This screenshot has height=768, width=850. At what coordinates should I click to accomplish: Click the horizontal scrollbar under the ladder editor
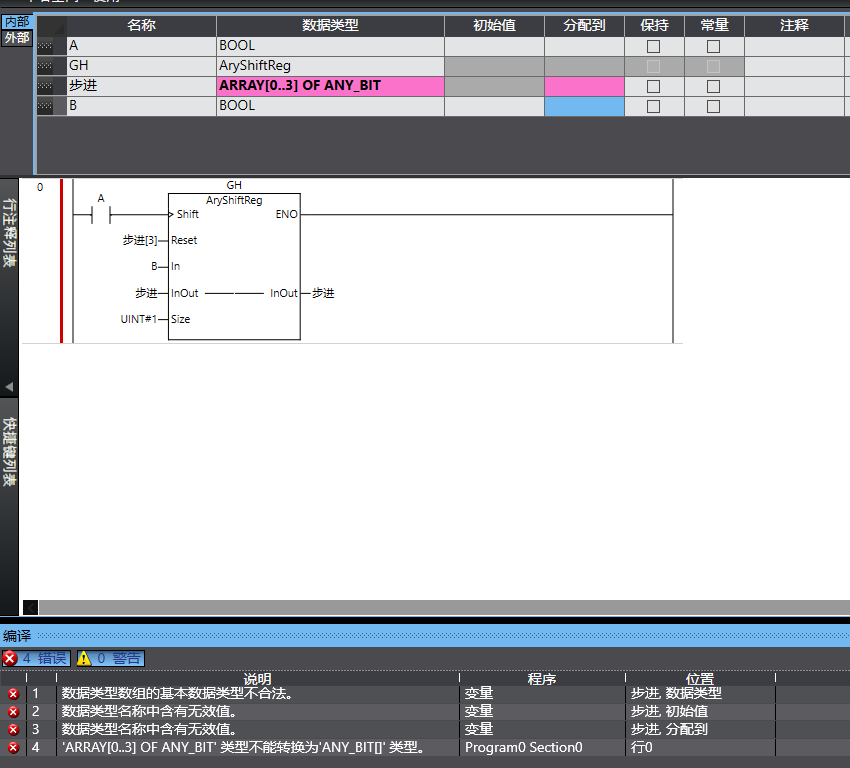(x=440, y=607)
